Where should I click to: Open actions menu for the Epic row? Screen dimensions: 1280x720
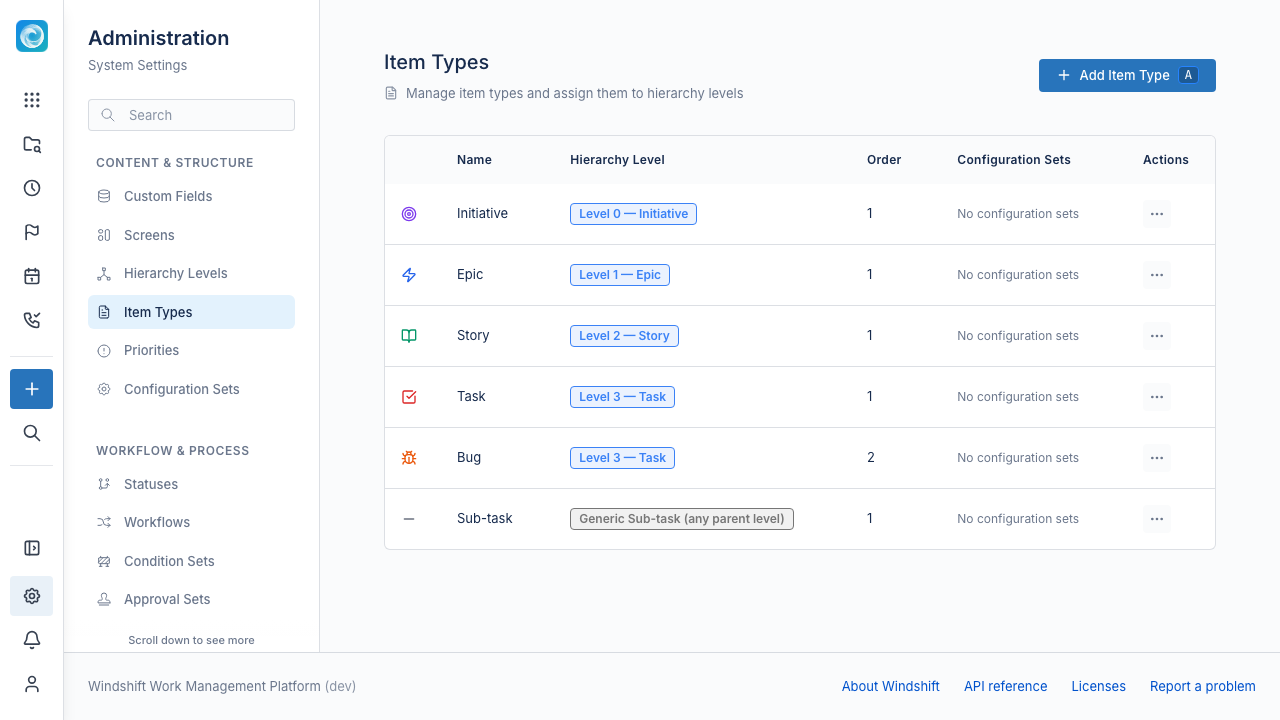pos(1157,275)
